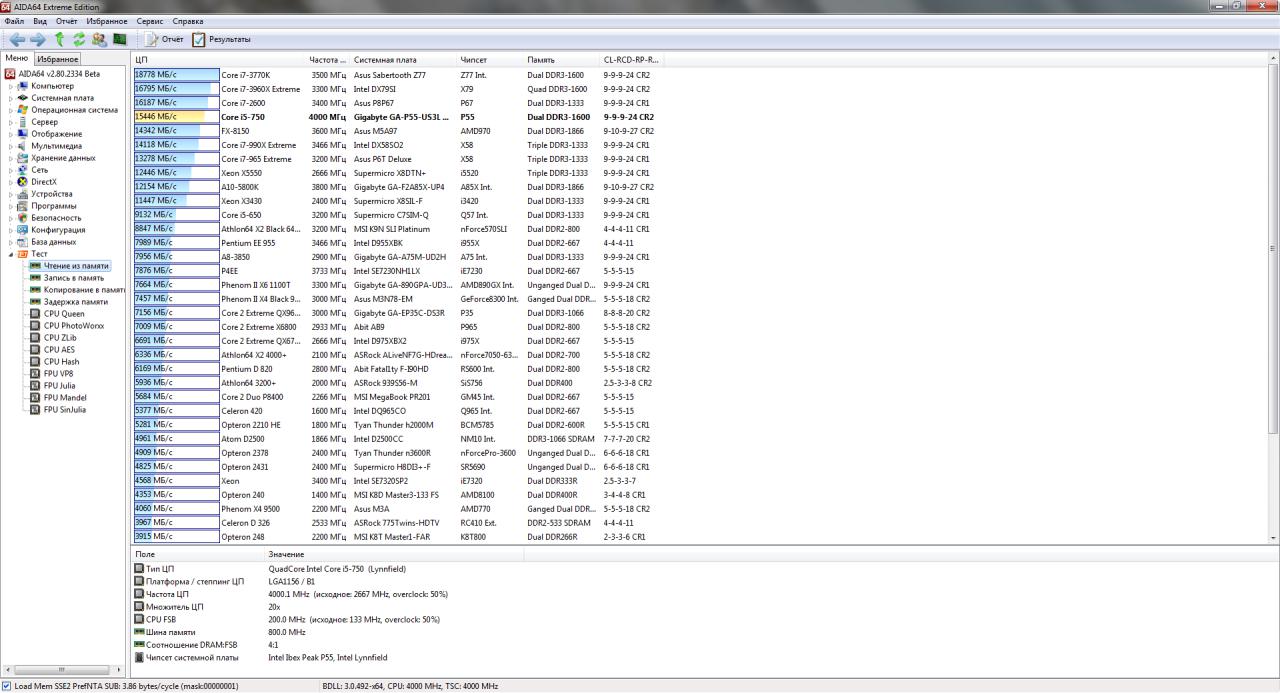Open the Избранное menu in menu bar
This screenshot has width=1280, height=693.
pyautogui.click(x=107, y=21)
